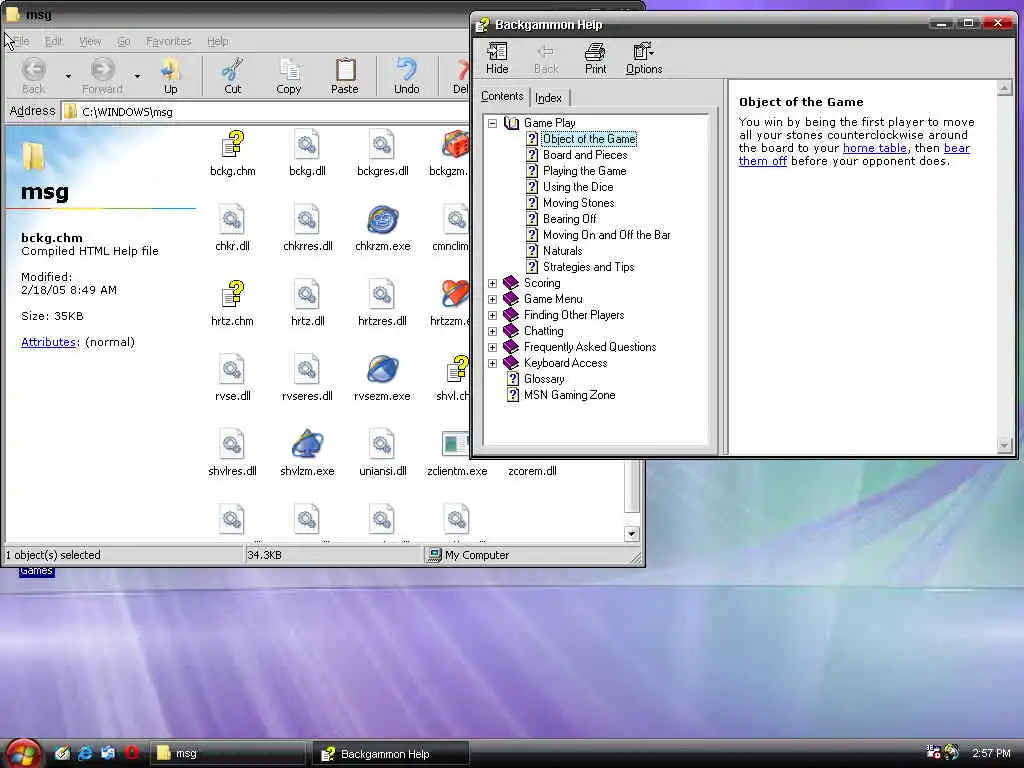The image size is (1024, 768).
Task: Open Playing the Game topic
Action: pyautogui.click(x=584, y=171)
